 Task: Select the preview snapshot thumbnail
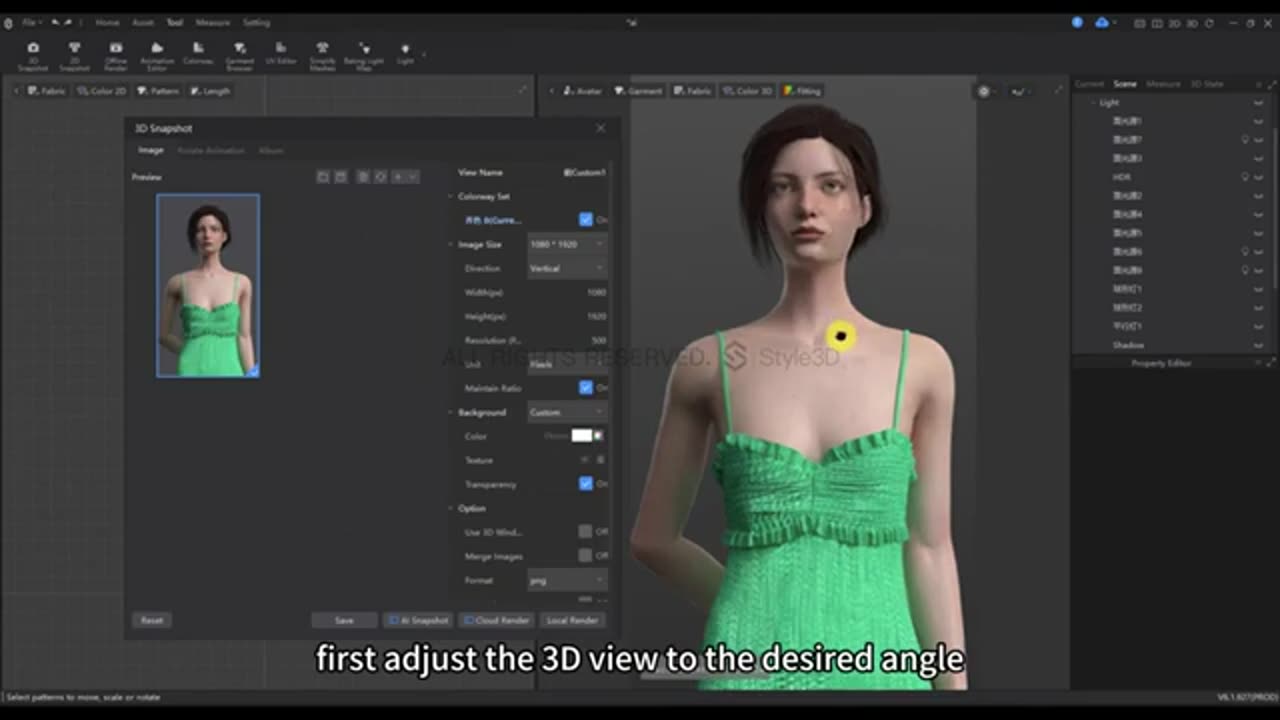pyautogui.click(x=208, y=285)
